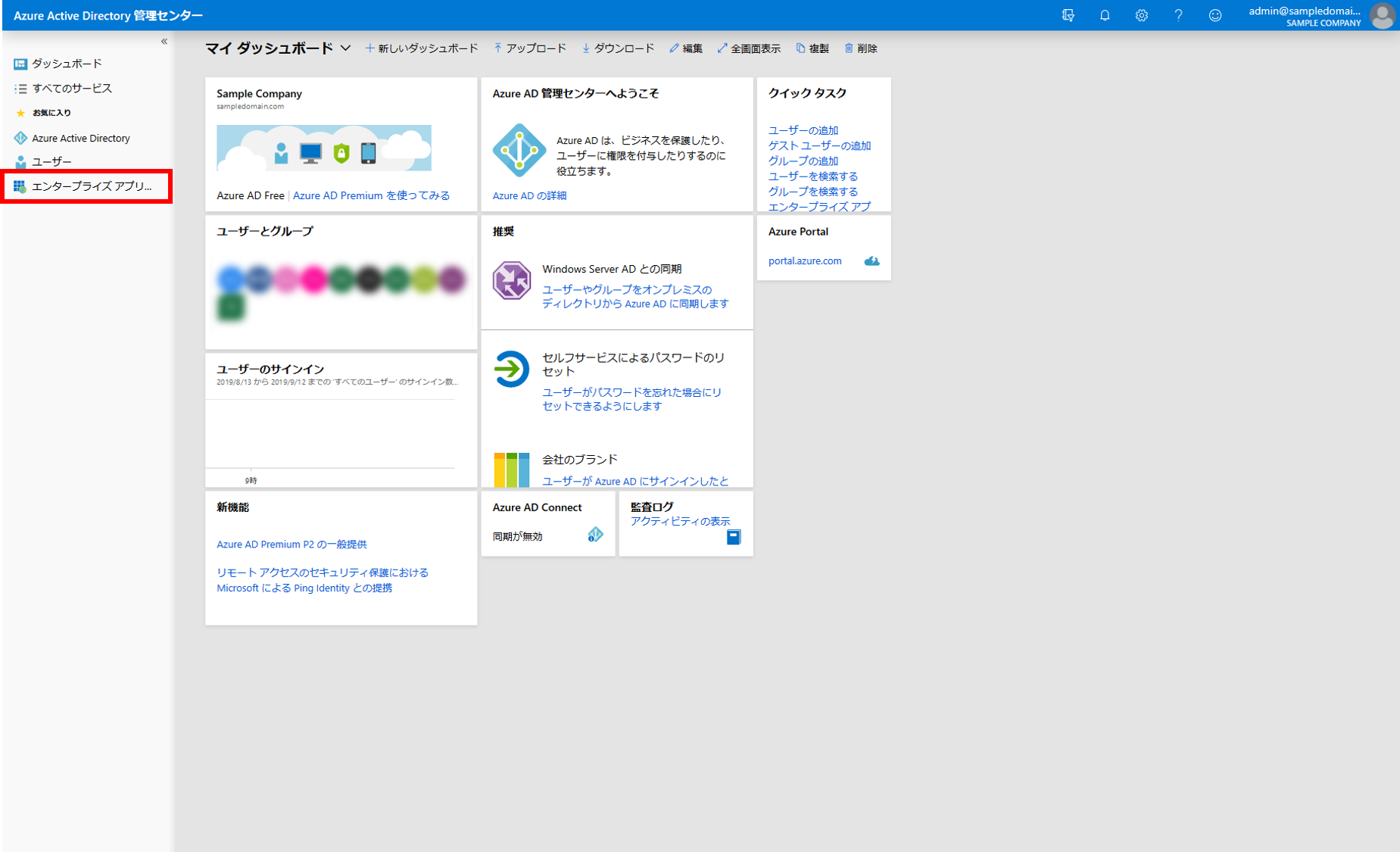
Task: Click the Dashboard icon in sidebar
Action: [x=20, y=64]
